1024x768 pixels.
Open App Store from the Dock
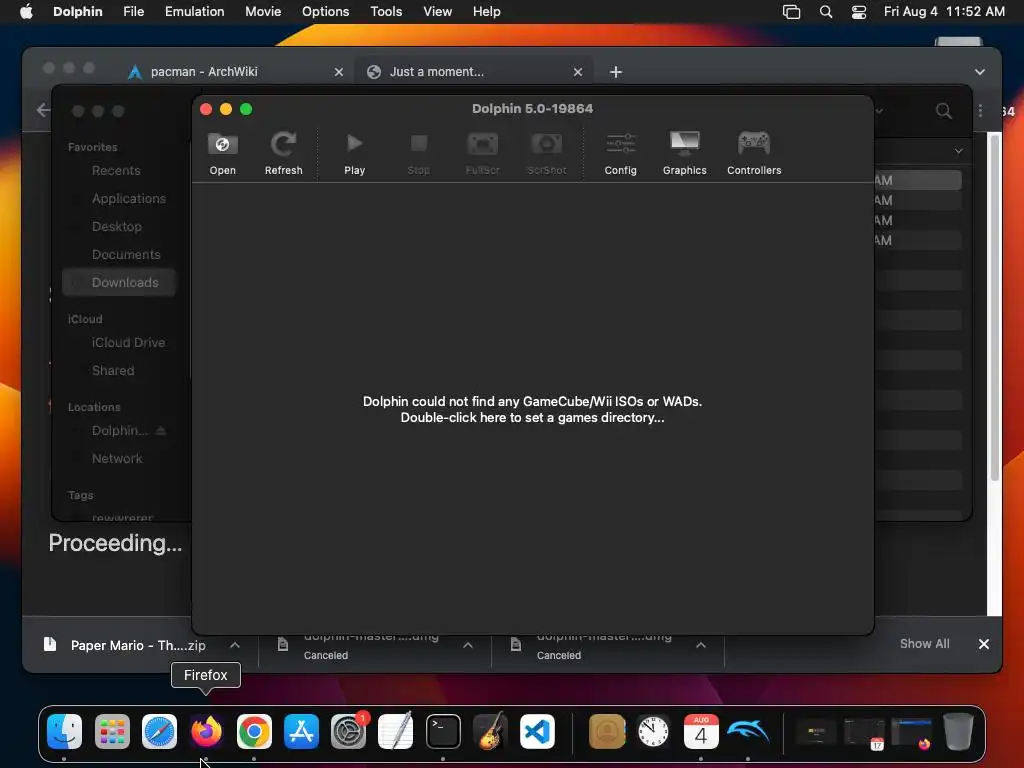(x=301, y=731)
